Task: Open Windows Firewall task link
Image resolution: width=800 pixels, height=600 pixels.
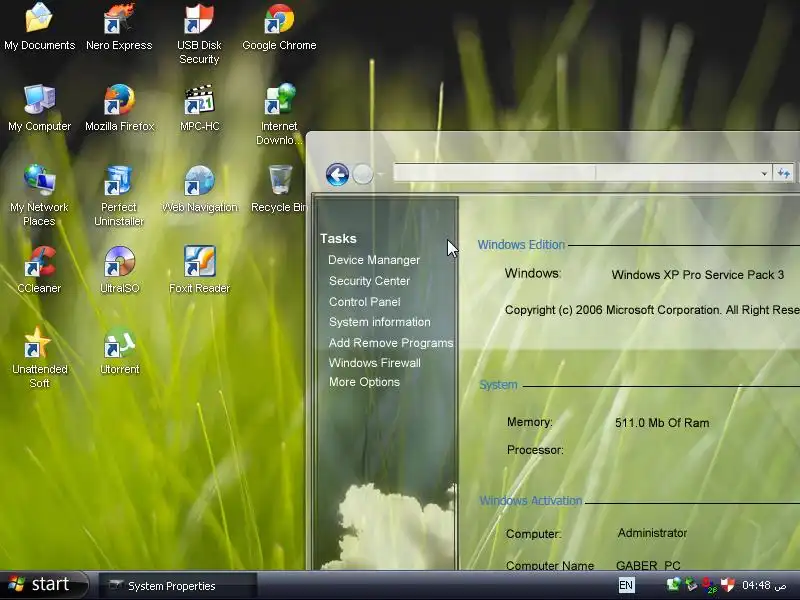Action: click(x=374, y=363)
